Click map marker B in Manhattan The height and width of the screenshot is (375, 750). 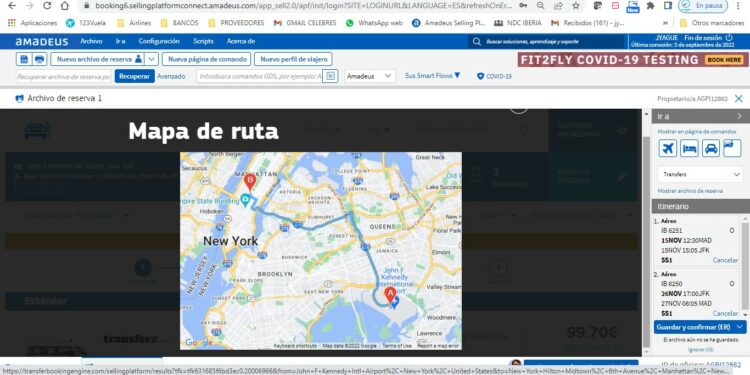click(x=249, y=181)
